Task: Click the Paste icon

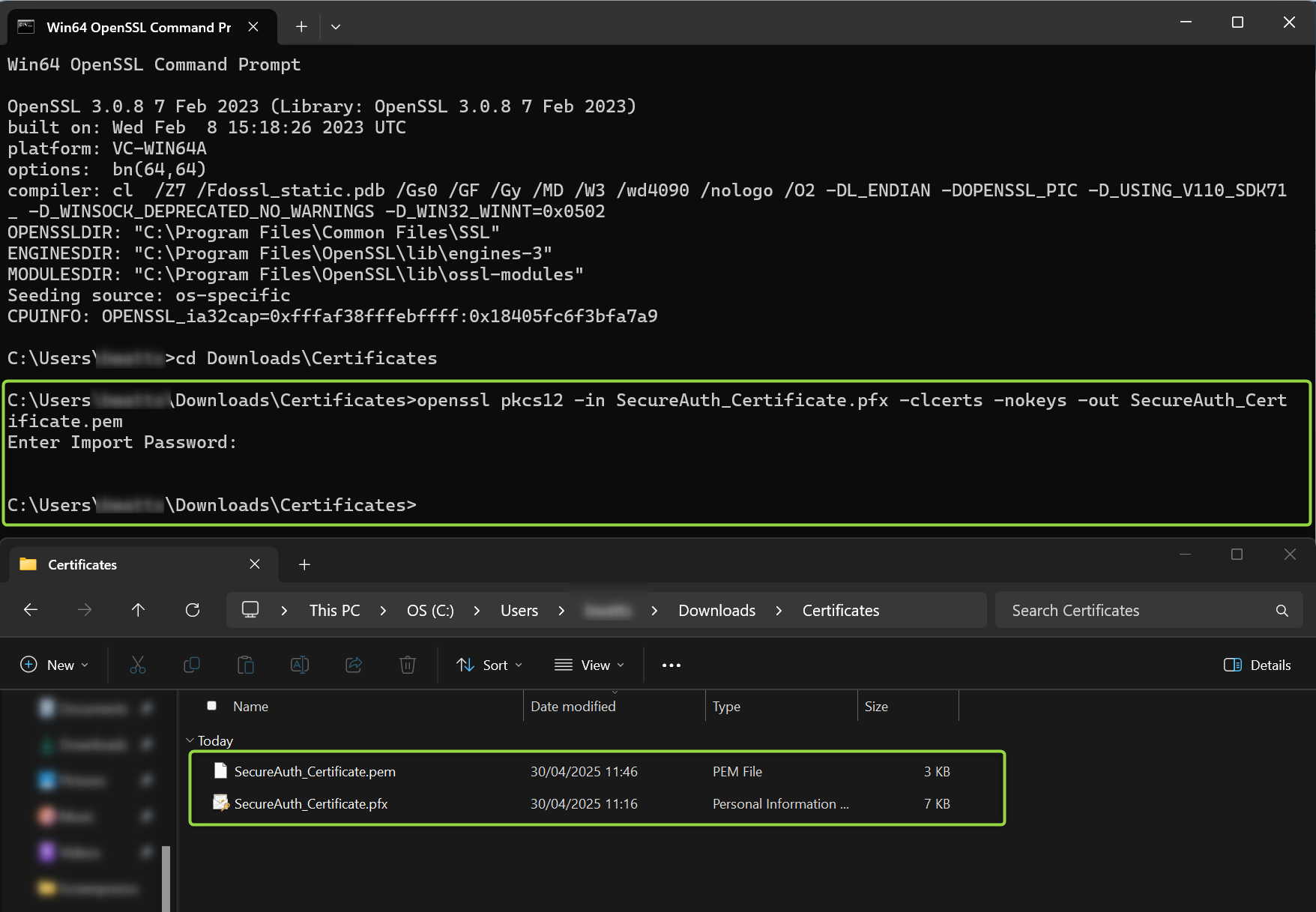Action: coord(246,665)
